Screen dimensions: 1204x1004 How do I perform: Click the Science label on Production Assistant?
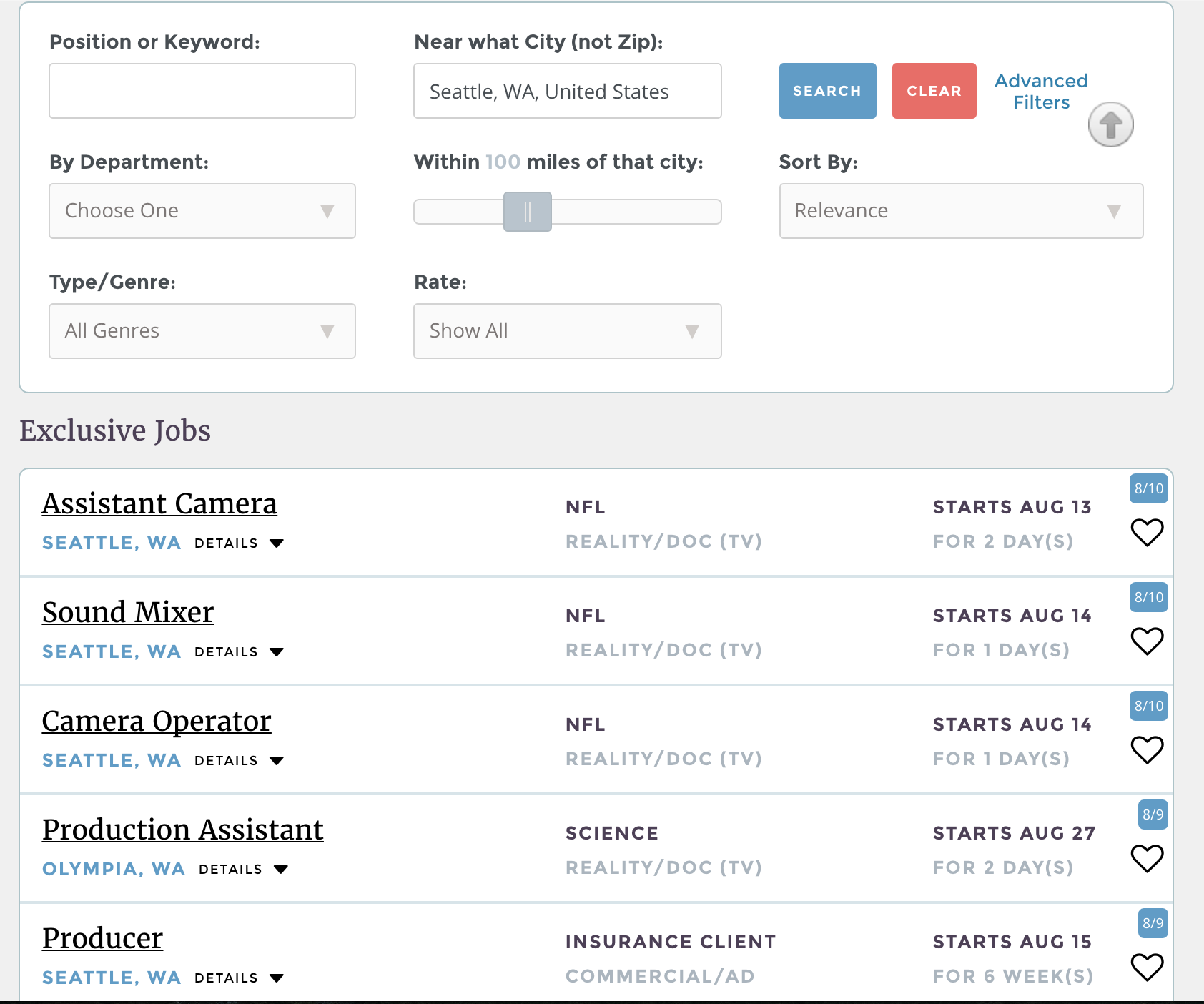tap(612, 833)
